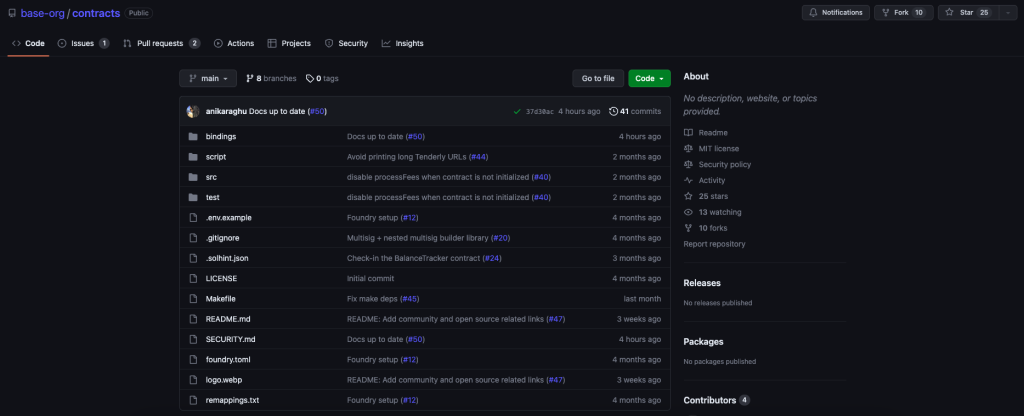Fork the repository using Fork button

click(x=903, y=12)
